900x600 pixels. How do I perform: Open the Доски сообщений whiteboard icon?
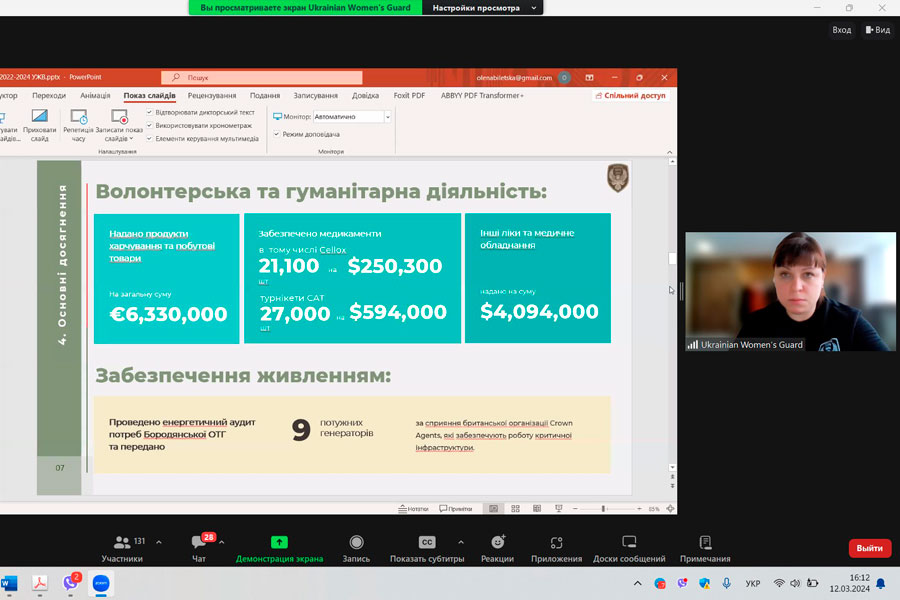coord(629,542)
